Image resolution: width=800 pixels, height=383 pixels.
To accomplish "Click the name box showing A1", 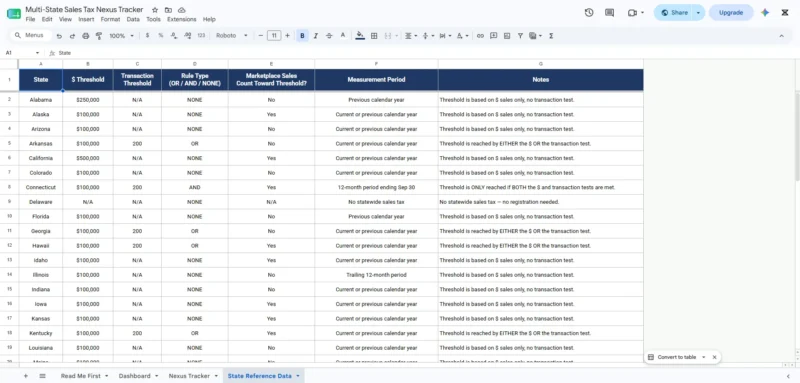I will [x=22, y=53].
